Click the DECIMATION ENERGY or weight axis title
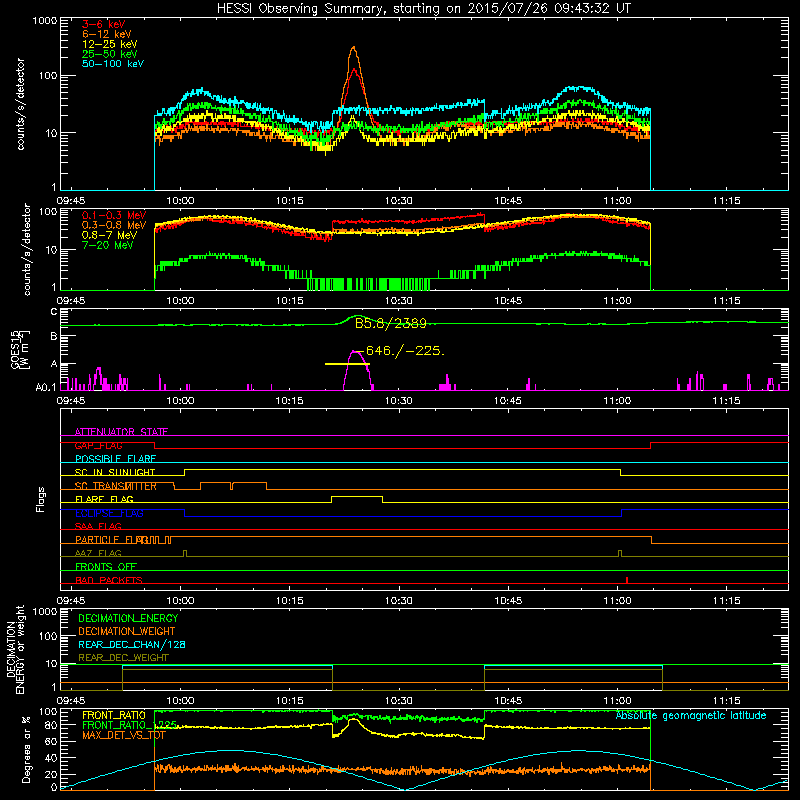Screen dimensions: 800x800 pyautogui.click(x=15, y=649)
